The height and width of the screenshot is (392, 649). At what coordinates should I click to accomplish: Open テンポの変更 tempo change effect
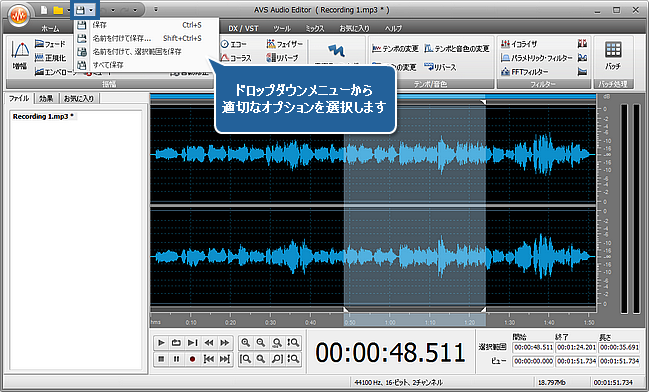pyautogui.click(x=395, y=49)
